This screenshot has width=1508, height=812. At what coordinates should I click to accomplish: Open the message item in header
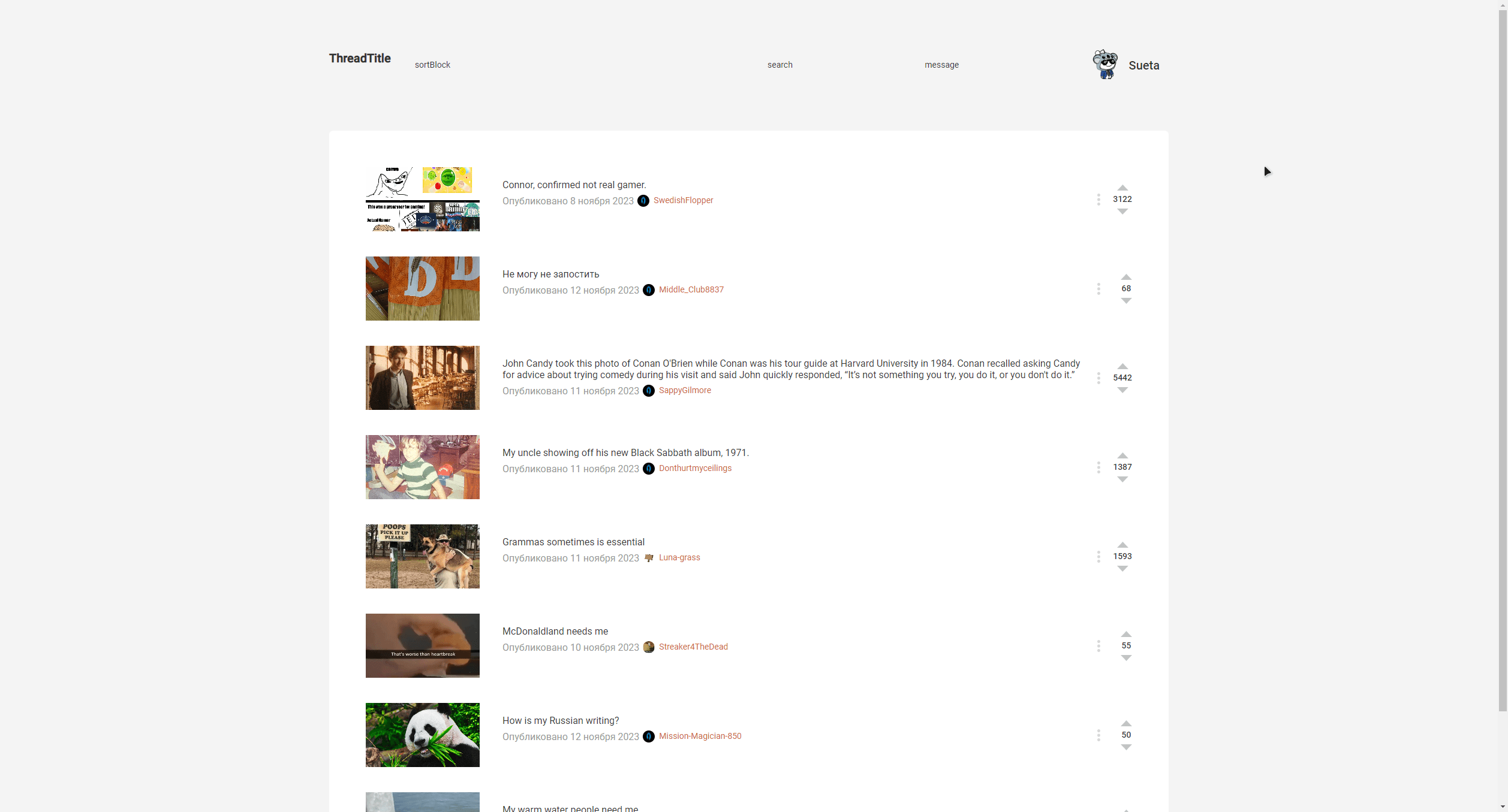pyautogui.click(x=941, y=65)
